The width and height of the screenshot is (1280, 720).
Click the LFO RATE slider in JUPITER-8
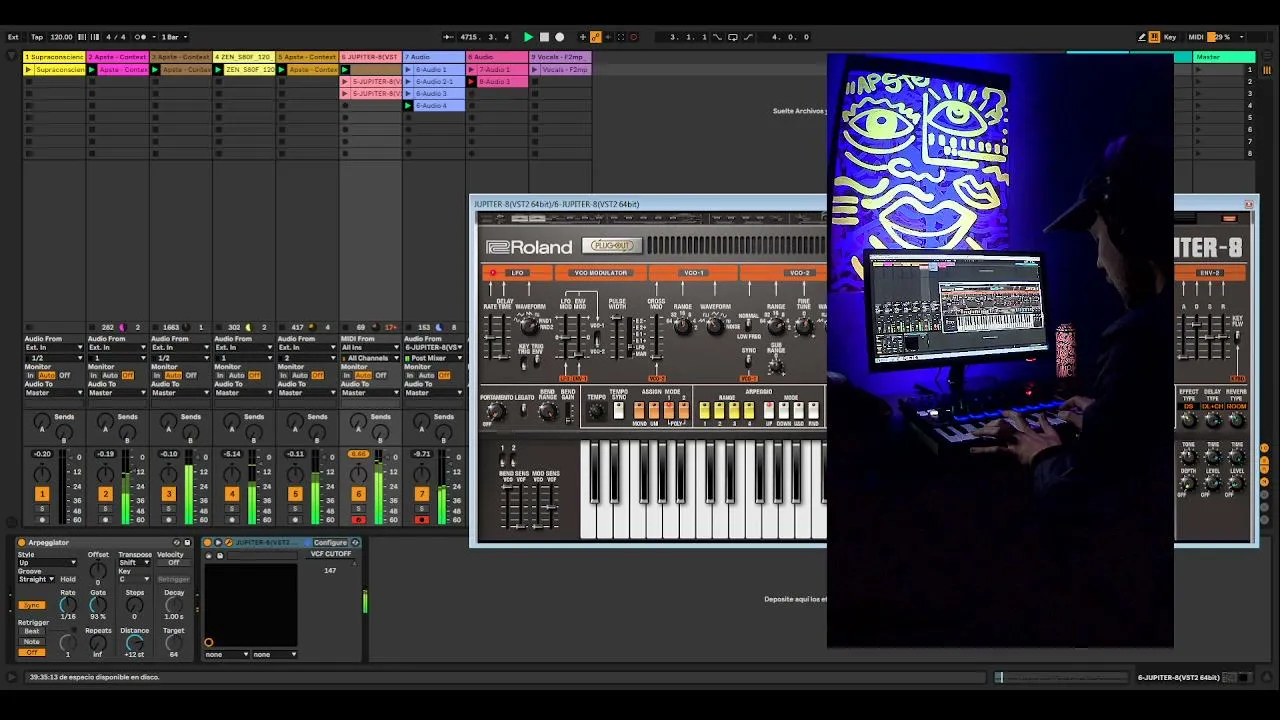[x=490, y=336]
